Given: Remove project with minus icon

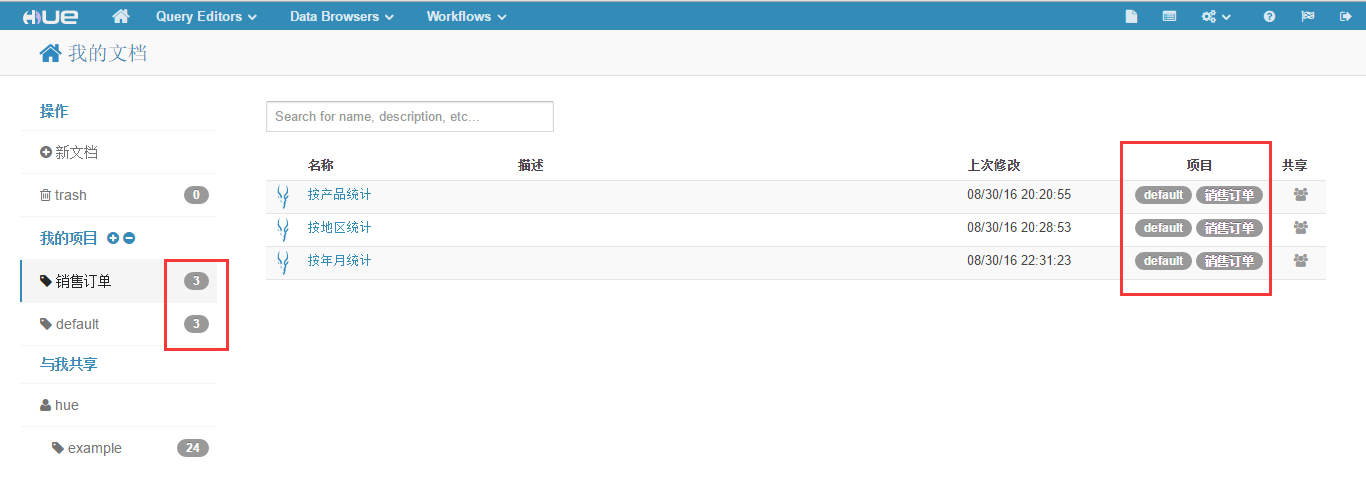Looking at the screenshot, I should point(129,238).
